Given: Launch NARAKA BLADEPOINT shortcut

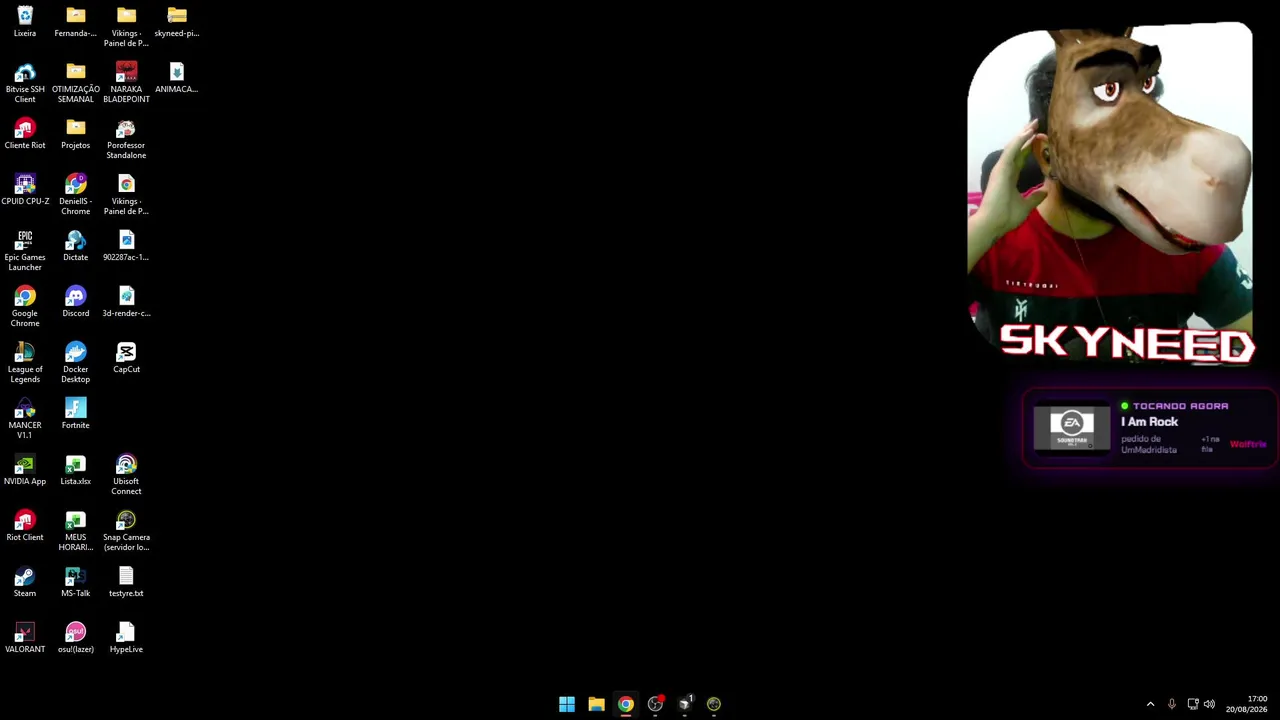Looking at the screenshot, I should [126, 83].
